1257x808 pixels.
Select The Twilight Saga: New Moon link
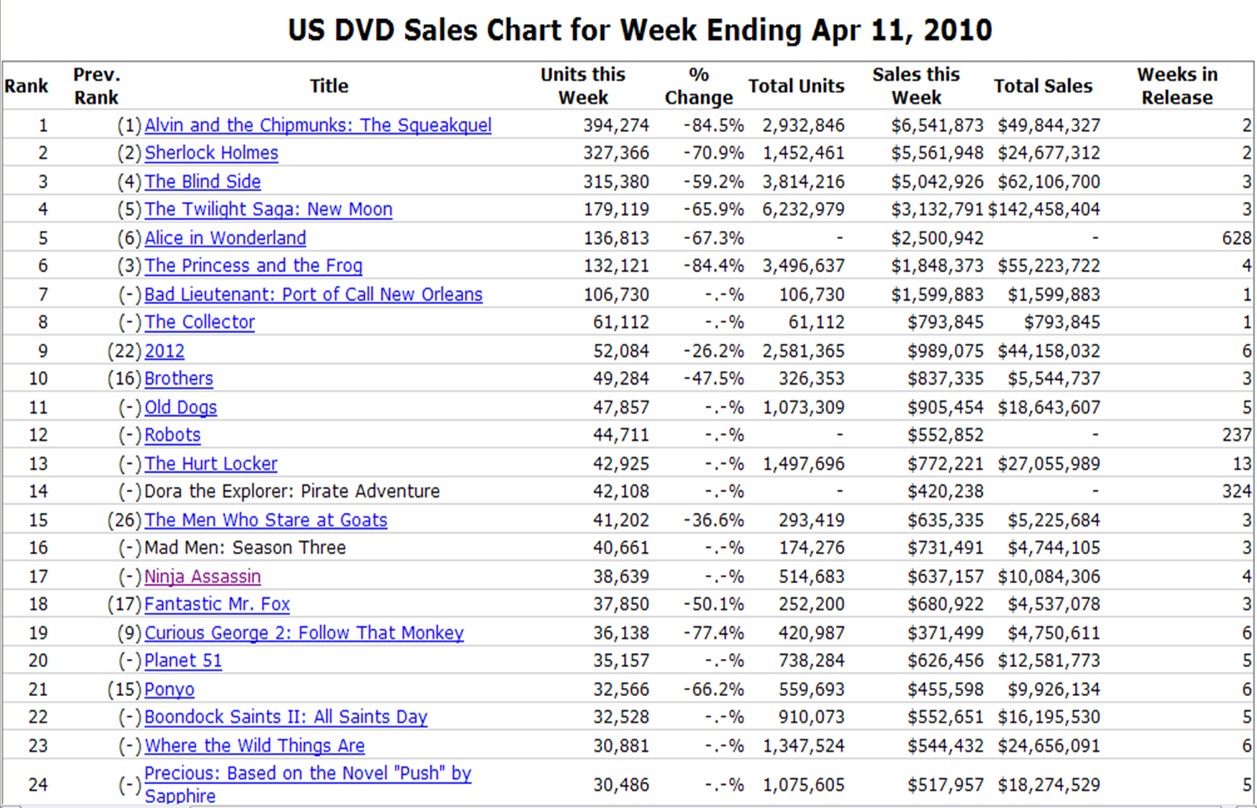coord(268,210)
